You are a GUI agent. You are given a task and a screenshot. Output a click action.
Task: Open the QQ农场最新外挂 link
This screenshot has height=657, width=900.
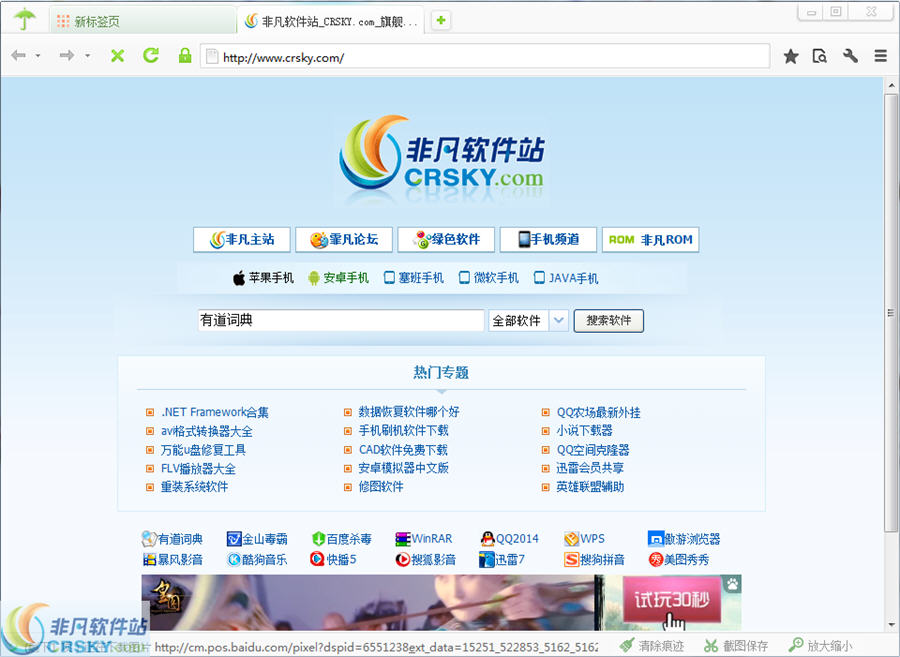[599, 412]
